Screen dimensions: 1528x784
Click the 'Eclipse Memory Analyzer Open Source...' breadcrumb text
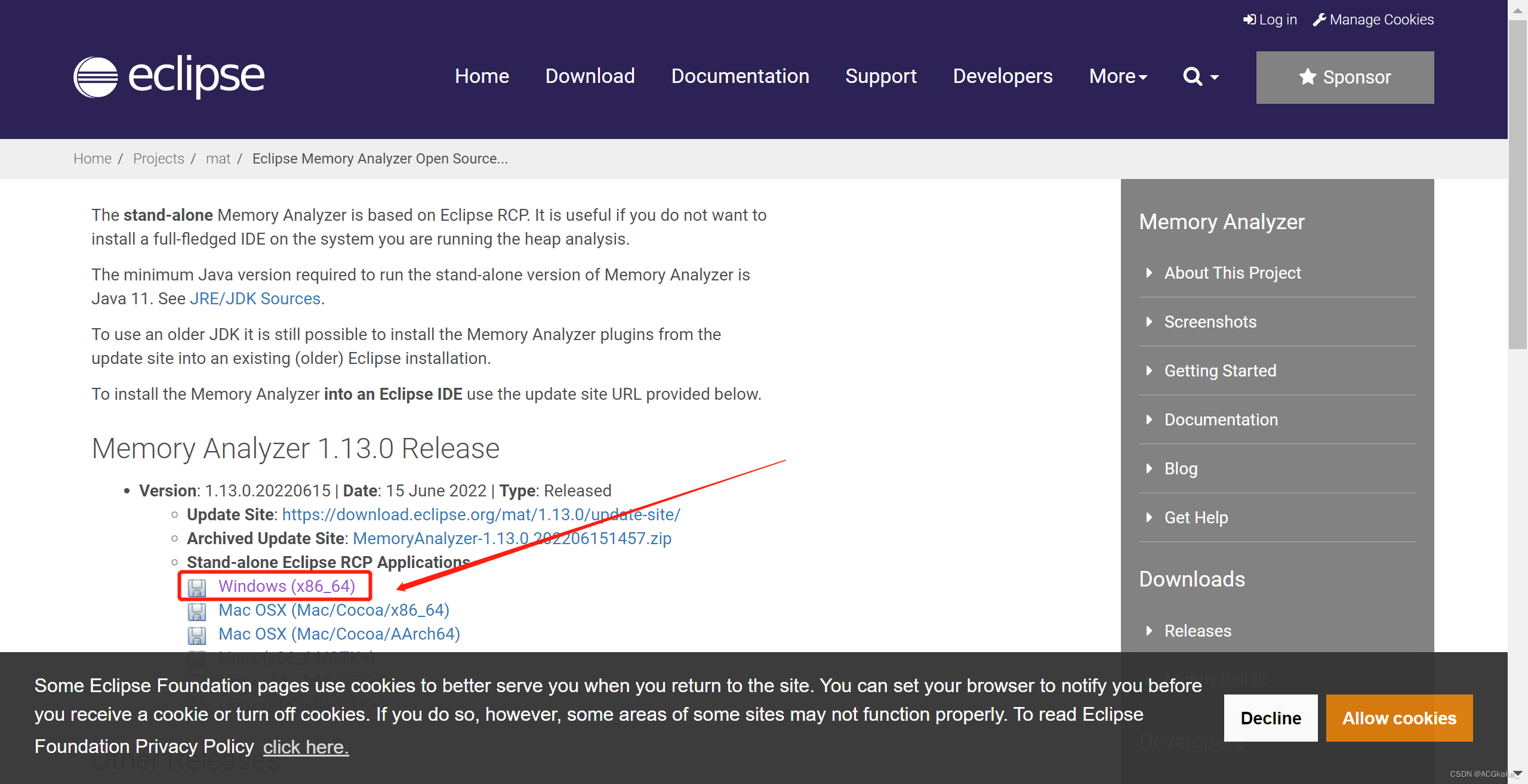380,159
